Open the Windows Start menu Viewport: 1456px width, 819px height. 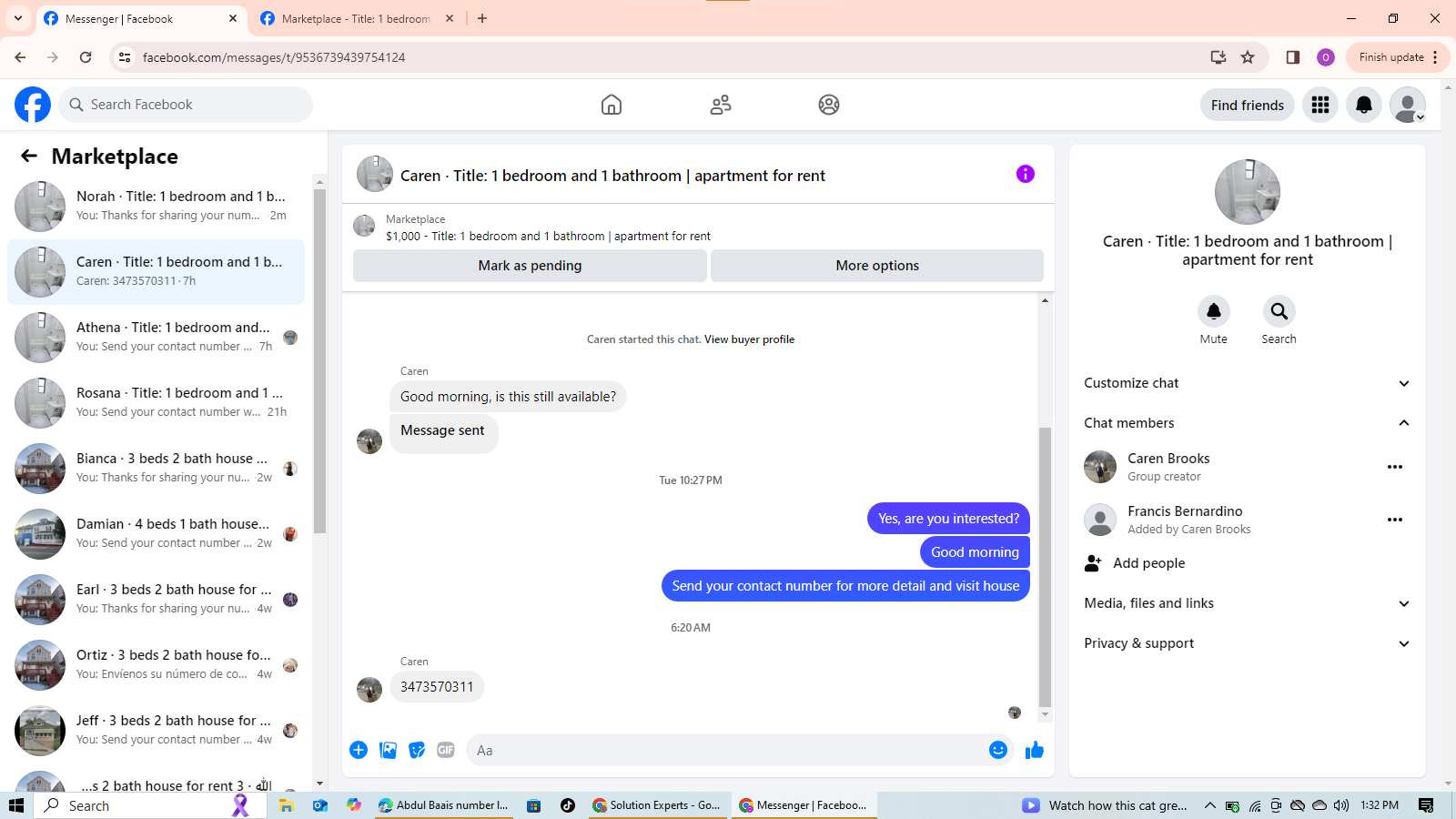(x=16, y=805)
